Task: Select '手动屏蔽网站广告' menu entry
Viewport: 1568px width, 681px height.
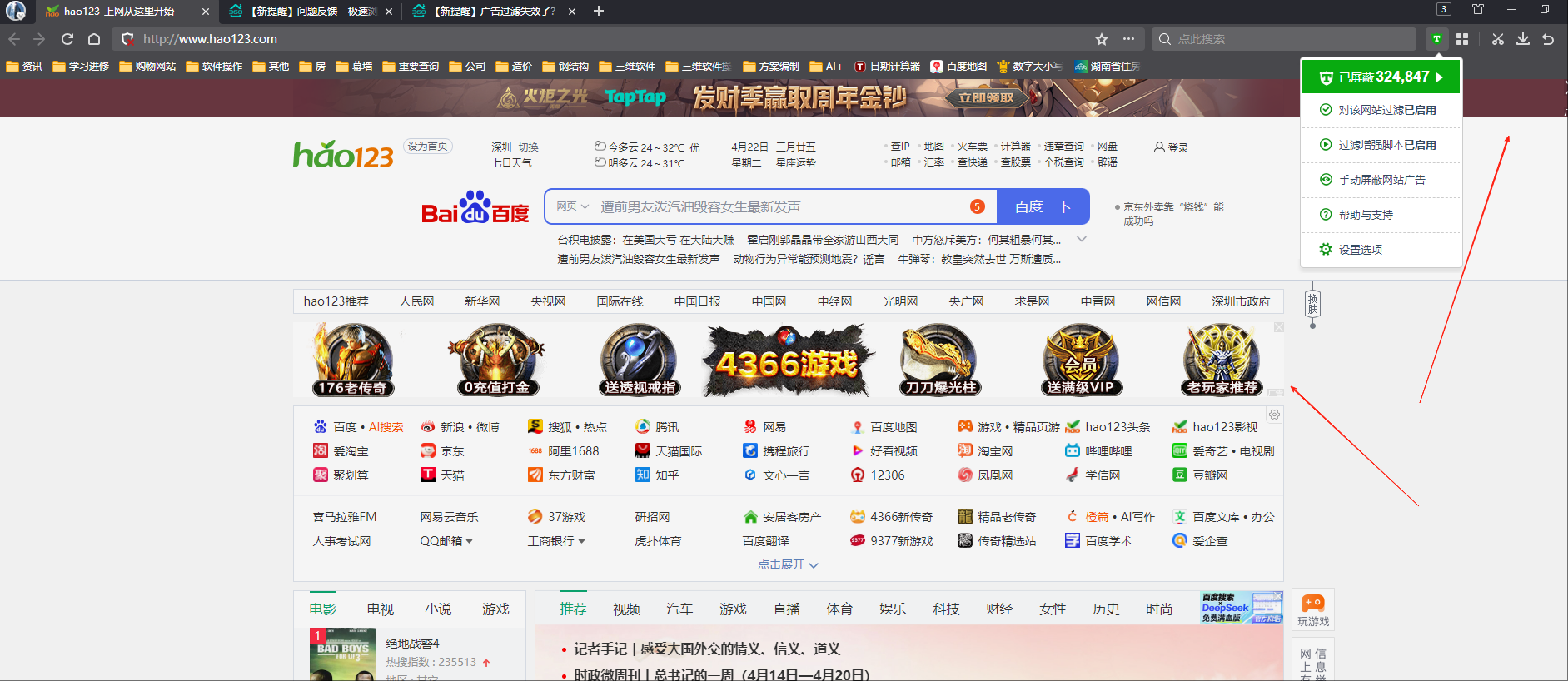Action: coord(1381,180)
